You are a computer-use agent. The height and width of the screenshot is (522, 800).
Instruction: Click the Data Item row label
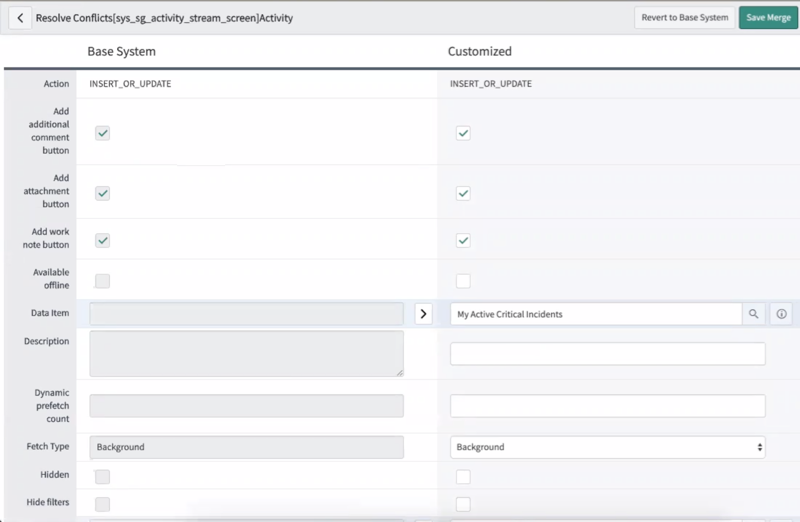click(50, 313)
